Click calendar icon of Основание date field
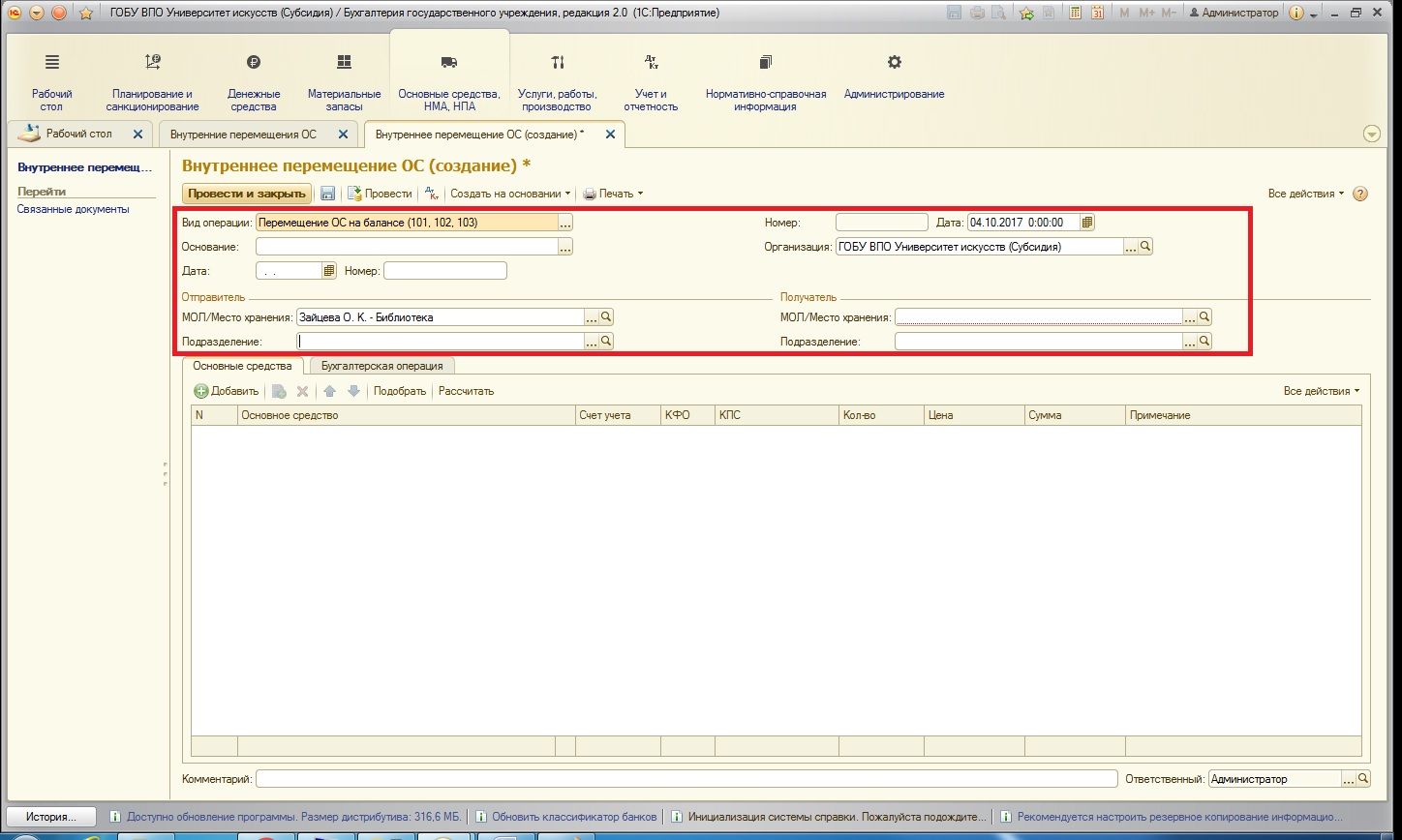 [329, 271]
